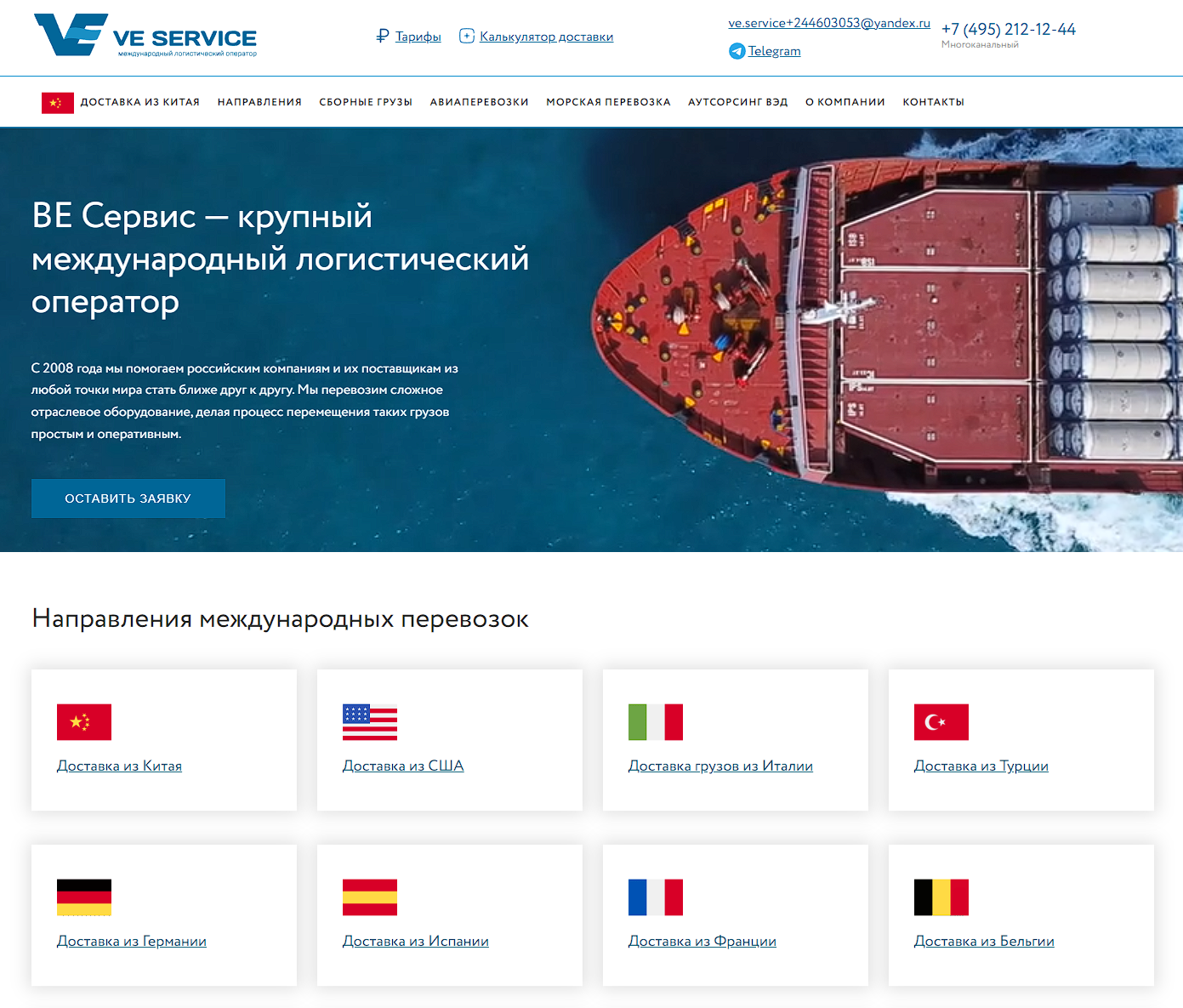The image size is (1183, 1008).
Task: Open the Сборные грузы menu item
Action: pyautogui.click(x=366, y=102)
